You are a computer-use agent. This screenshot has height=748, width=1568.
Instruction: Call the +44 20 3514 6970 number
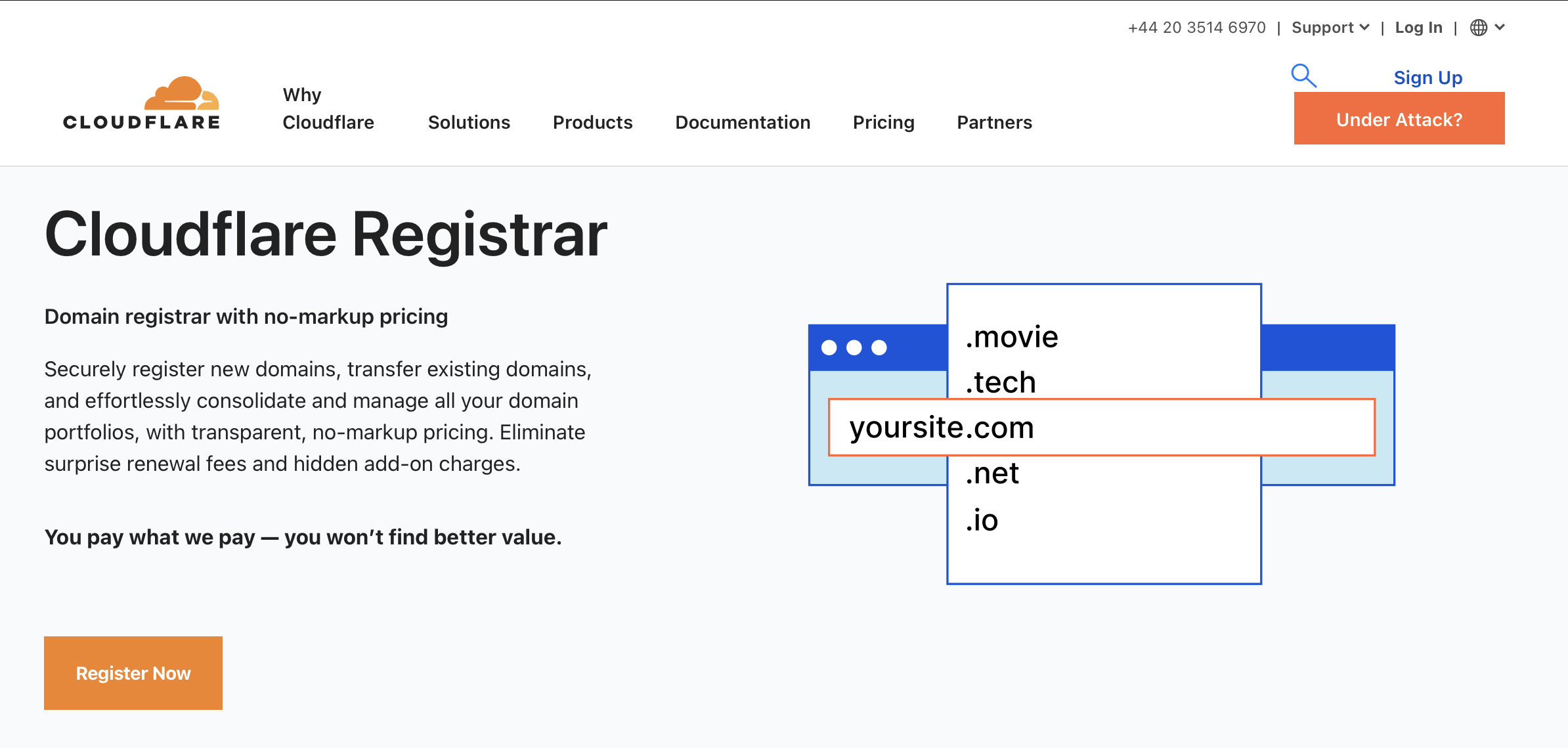(1196, 28)
